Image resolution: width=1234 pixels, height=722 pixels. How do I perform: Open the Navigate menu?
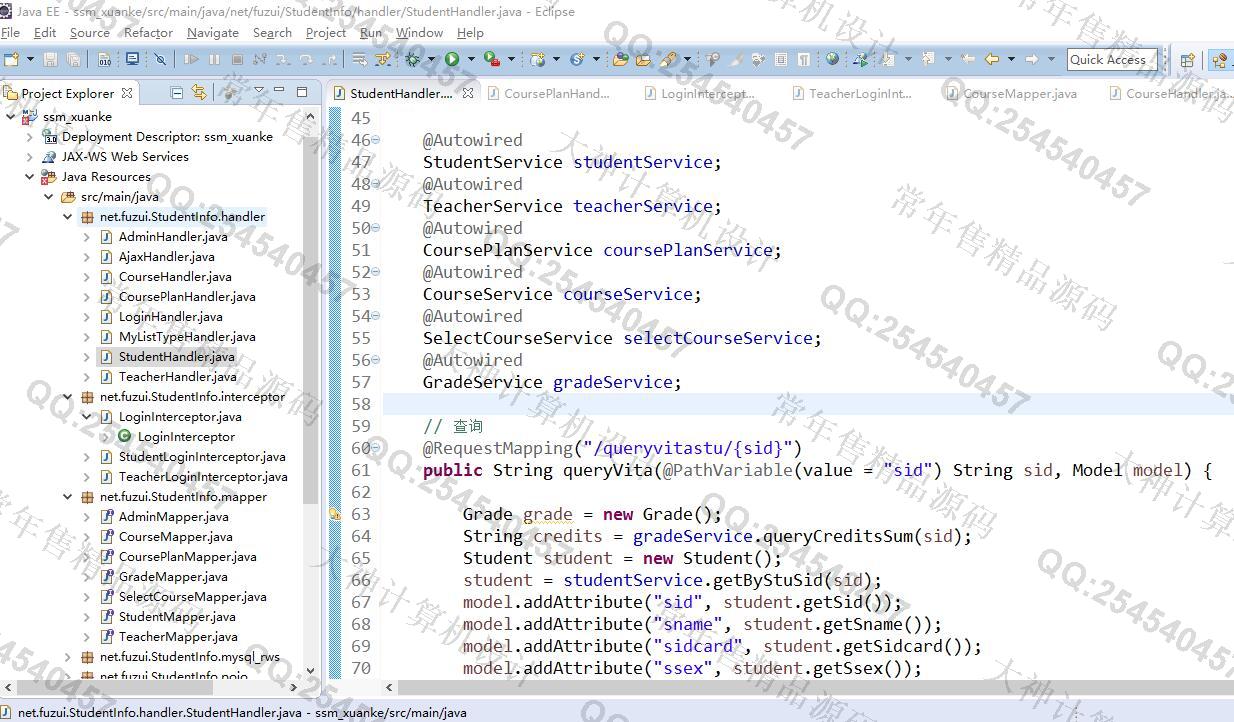213,32
